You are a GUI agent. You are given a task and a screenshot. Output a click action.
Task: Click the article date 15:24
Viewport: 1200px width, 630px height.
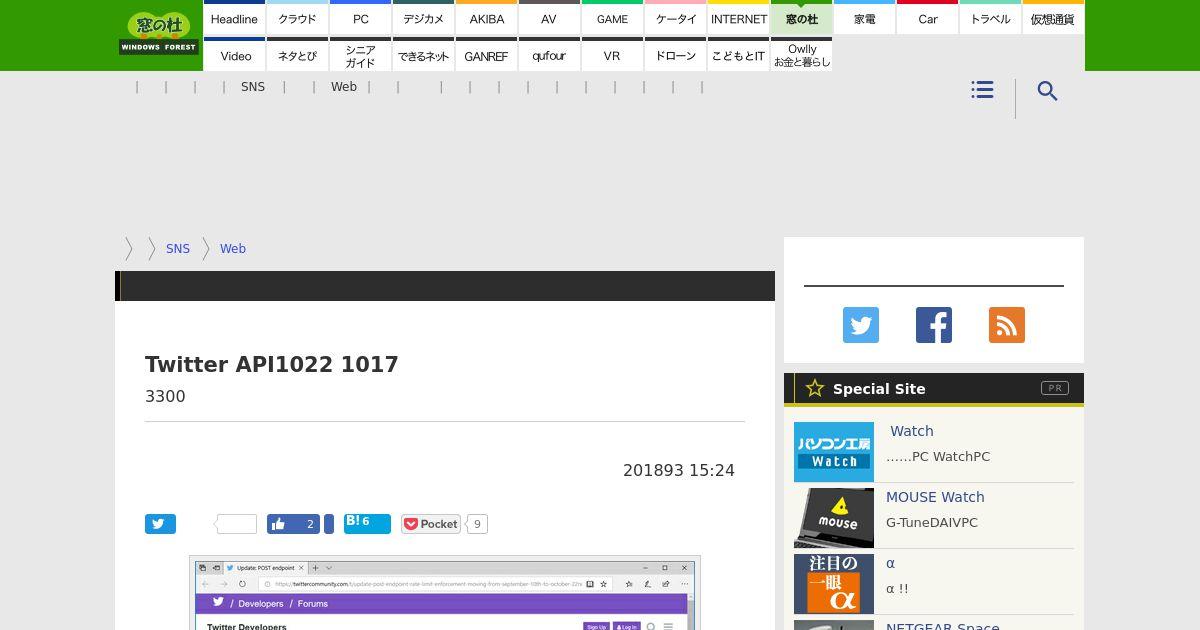coord(679,470)
